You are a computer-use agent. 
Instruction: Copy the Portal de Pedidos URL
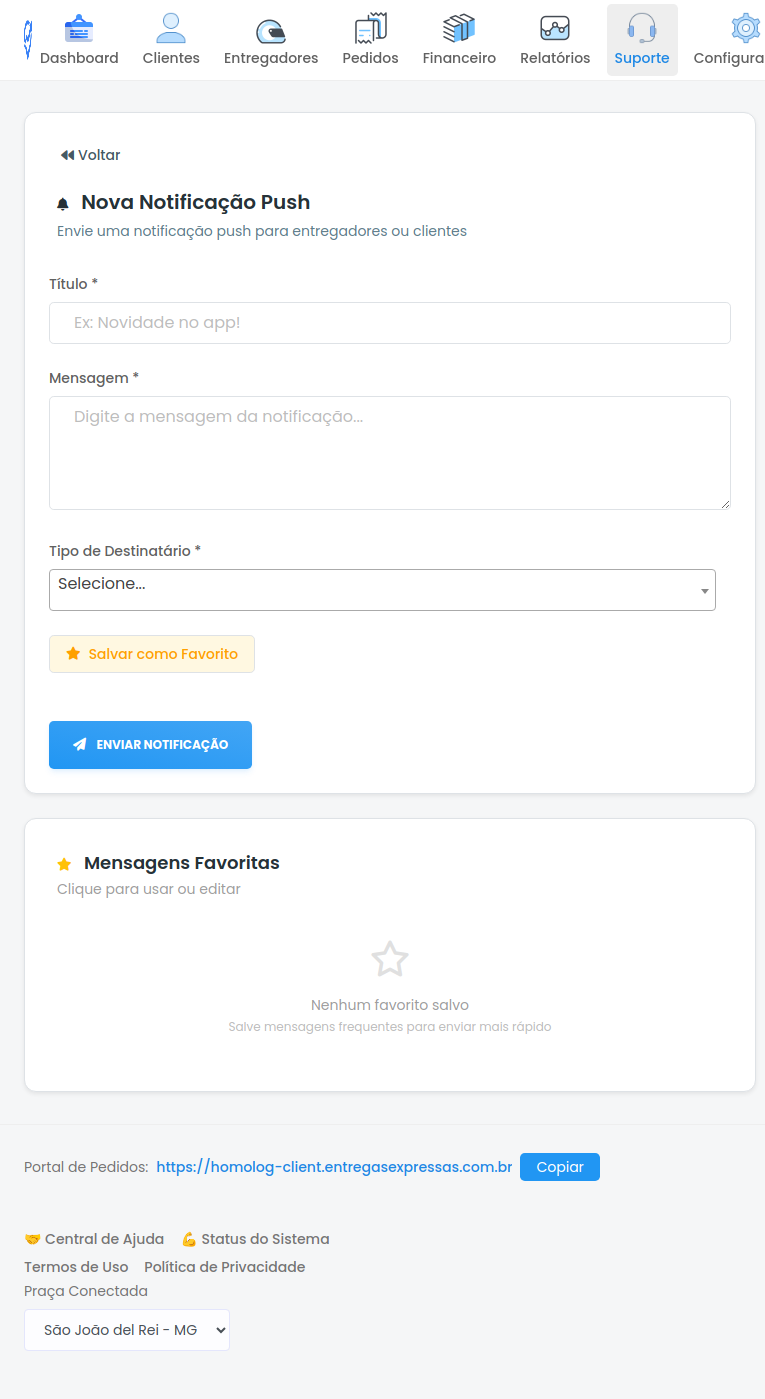[559, 1166]
